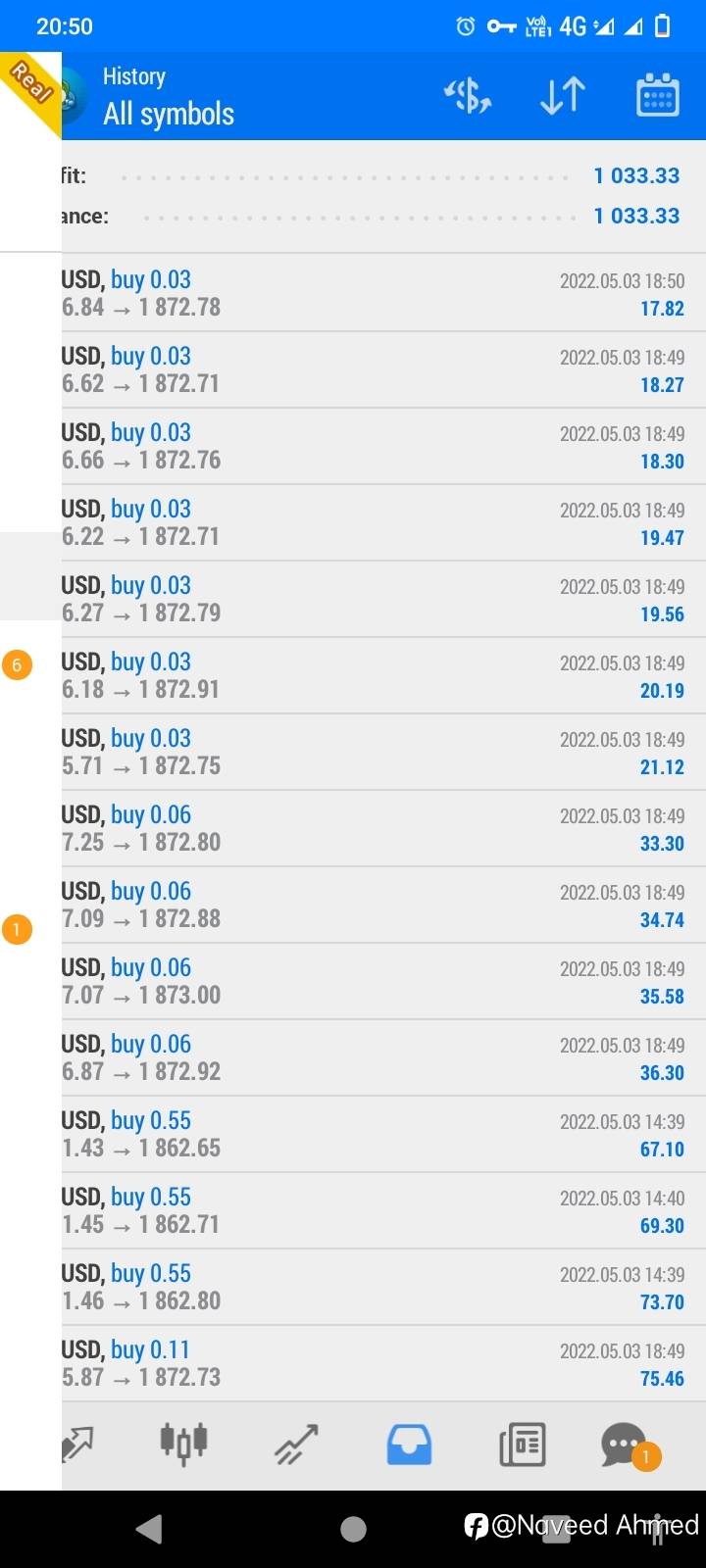Screen dimensions: 706x1568
Task: Open the buy 0.03 trade with 17.82 profit
Action: tap(382, 293)
